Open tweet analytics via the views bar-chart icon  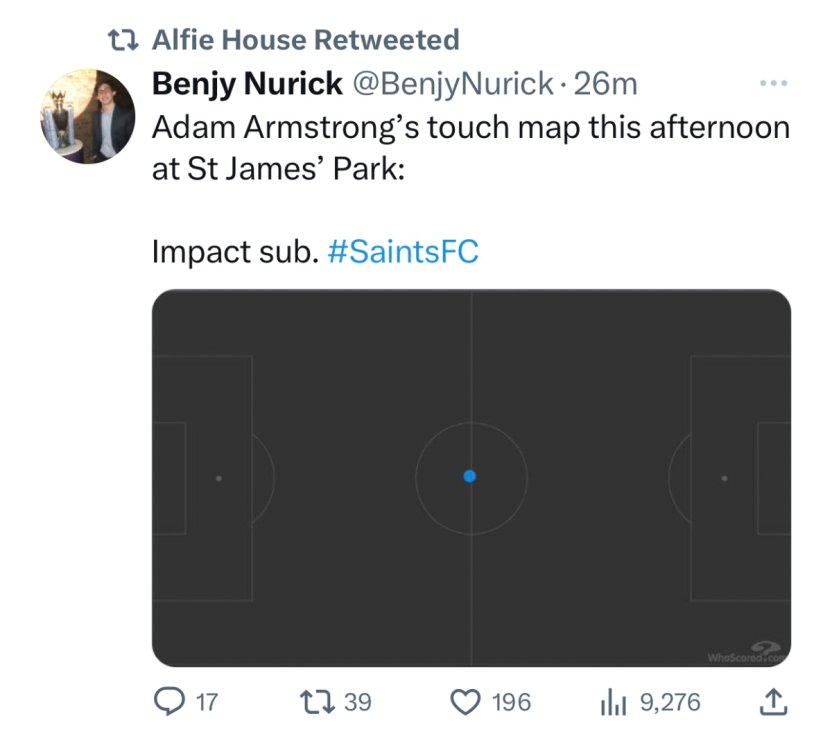(613, 703)
